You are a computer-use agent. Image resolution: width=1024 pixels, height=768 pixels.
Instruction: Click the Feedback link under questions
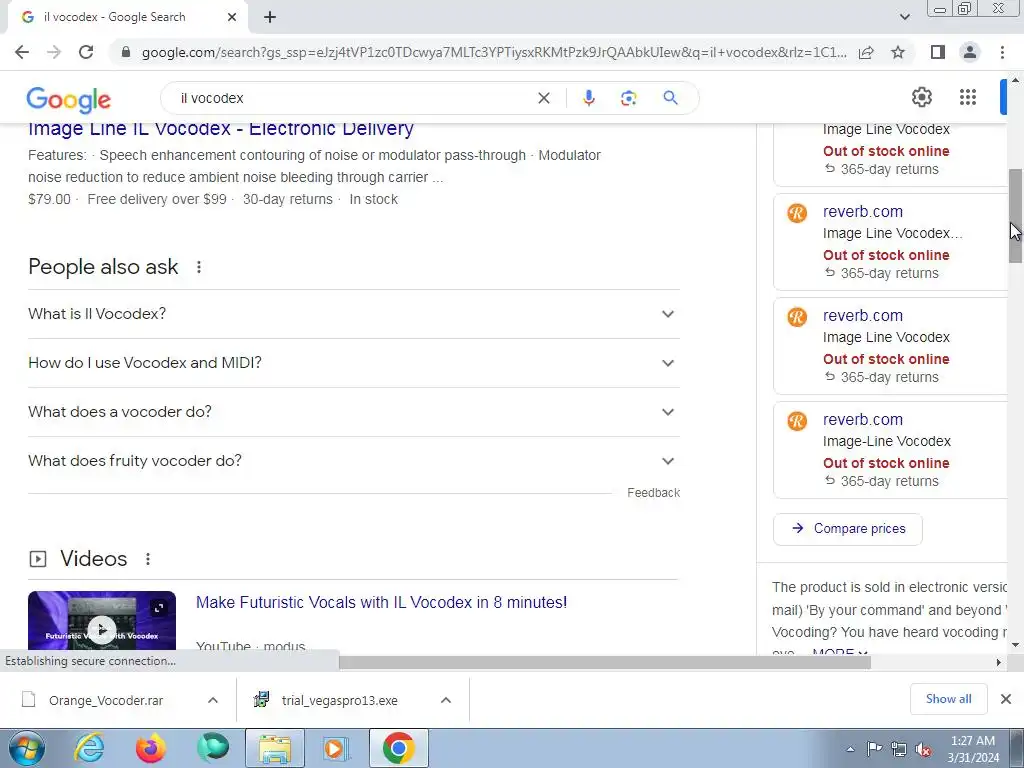tap(653, 492)
